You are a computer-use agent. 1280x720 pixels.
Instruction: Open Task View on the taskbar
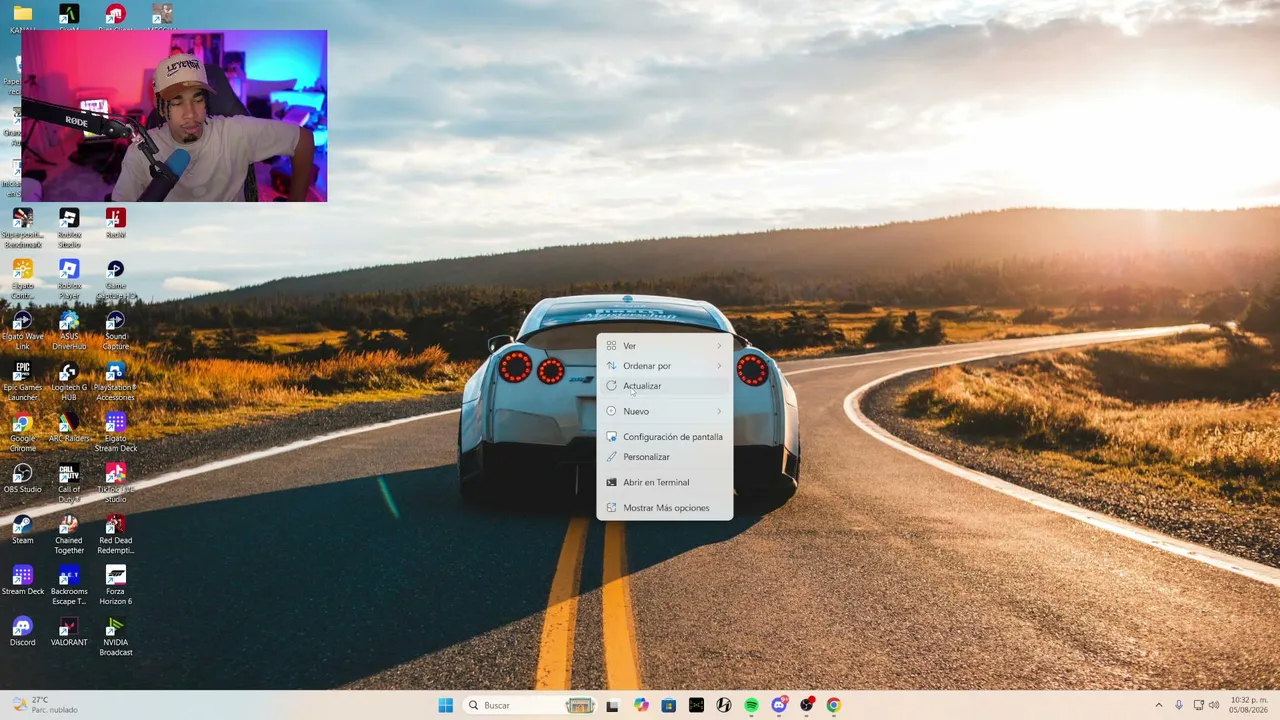point(612,705)
